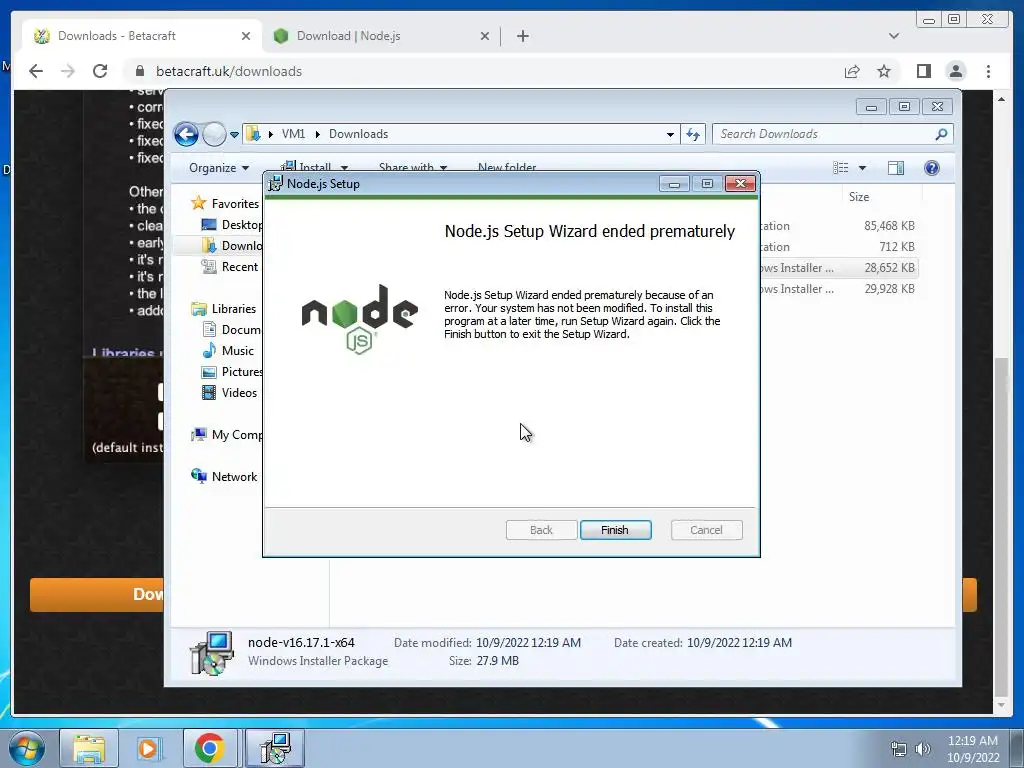
Task: Open Documents library in navigation pane
Action: click(x=232, y=329)
